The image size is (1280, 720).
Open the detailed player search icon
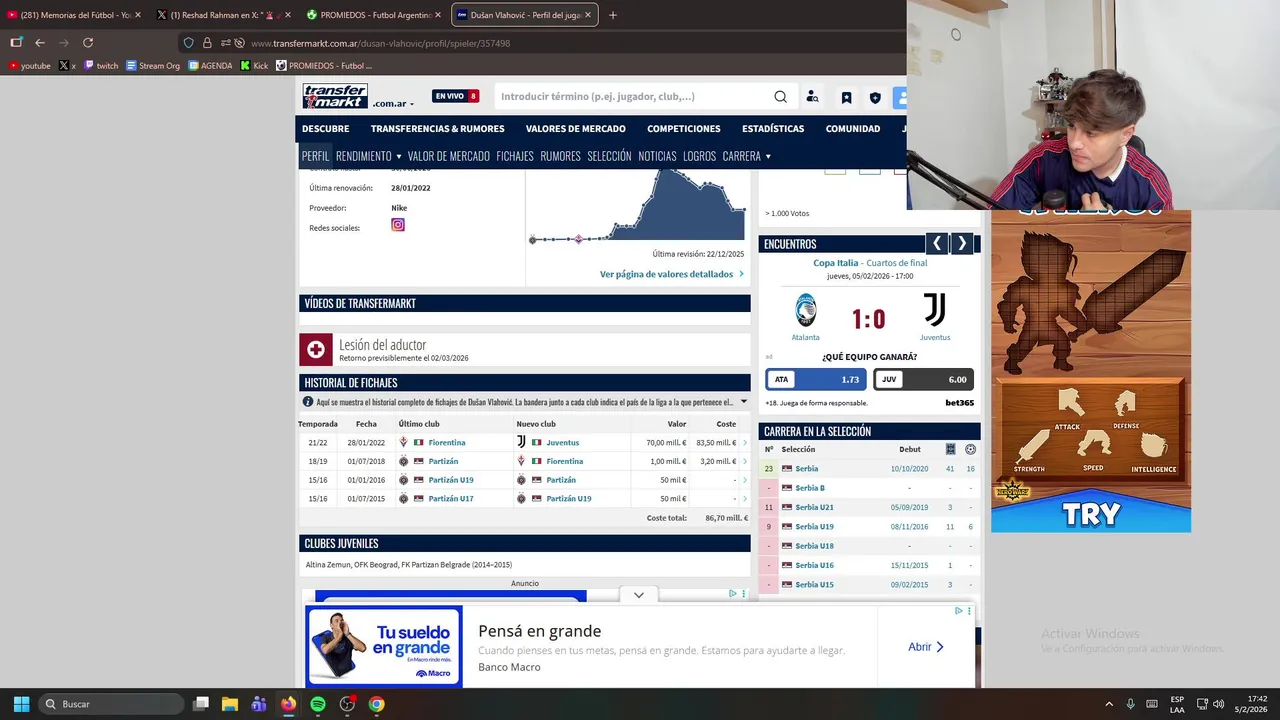coord(812,97)
